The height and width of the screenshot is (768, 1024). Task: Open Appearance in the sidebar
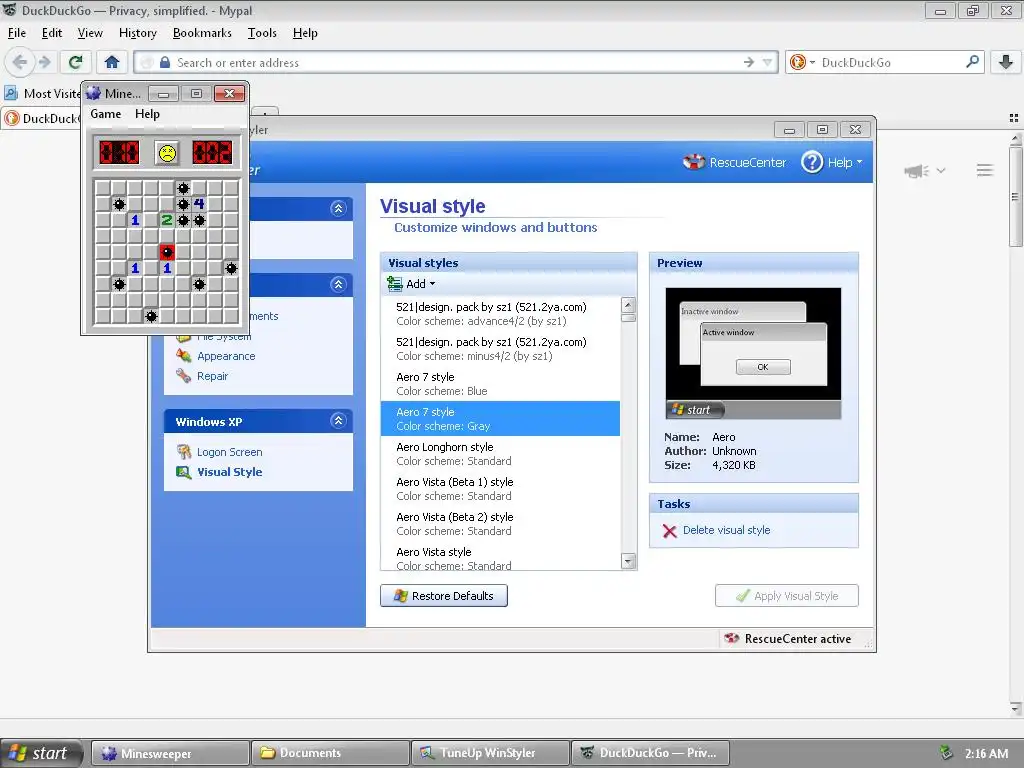226,356
